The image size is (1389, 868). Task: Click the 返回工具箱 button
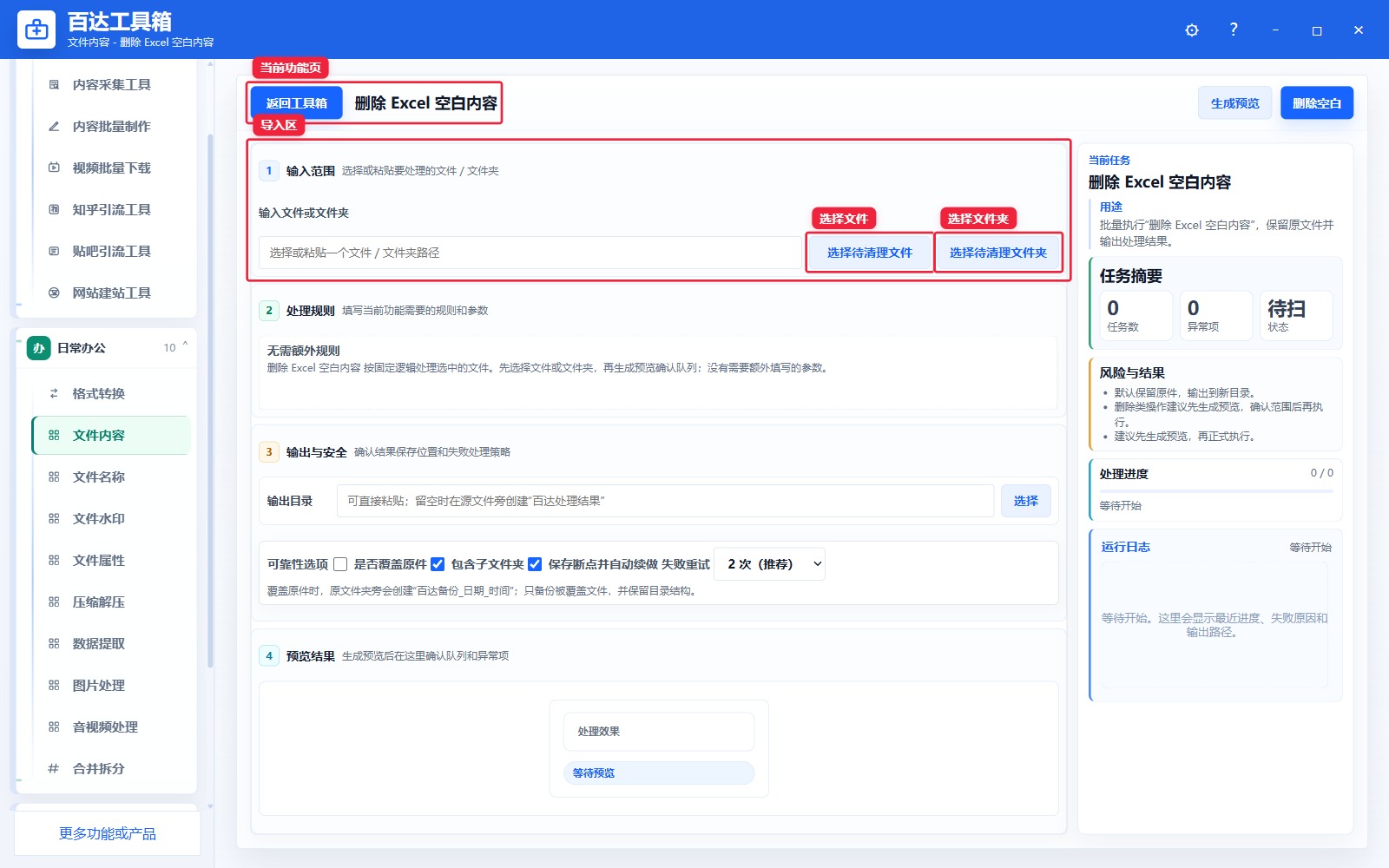pyautogui.click(x=297, y=103)
